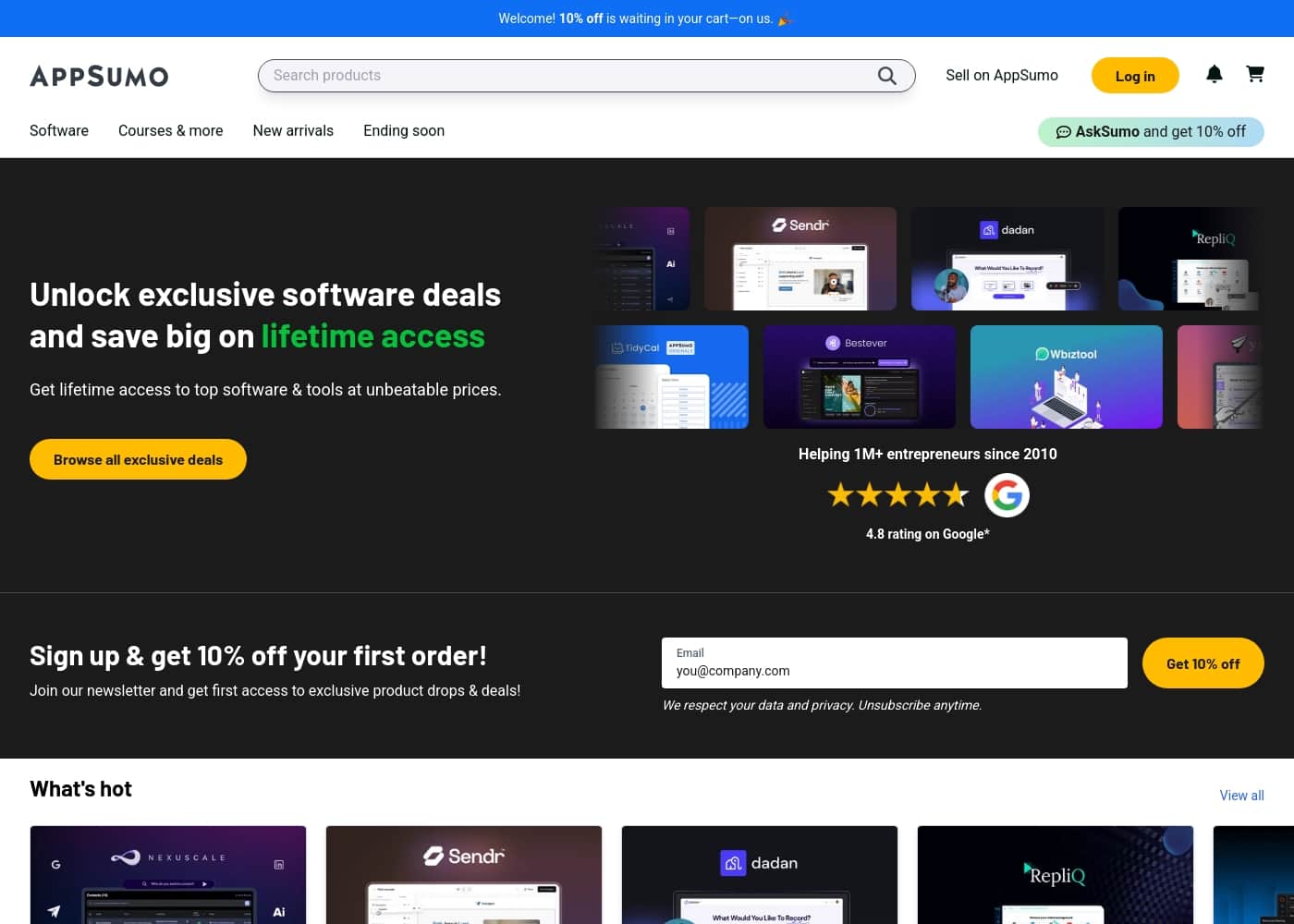Open Sendr thumbnail in hero collage

(x=800, y=259)
